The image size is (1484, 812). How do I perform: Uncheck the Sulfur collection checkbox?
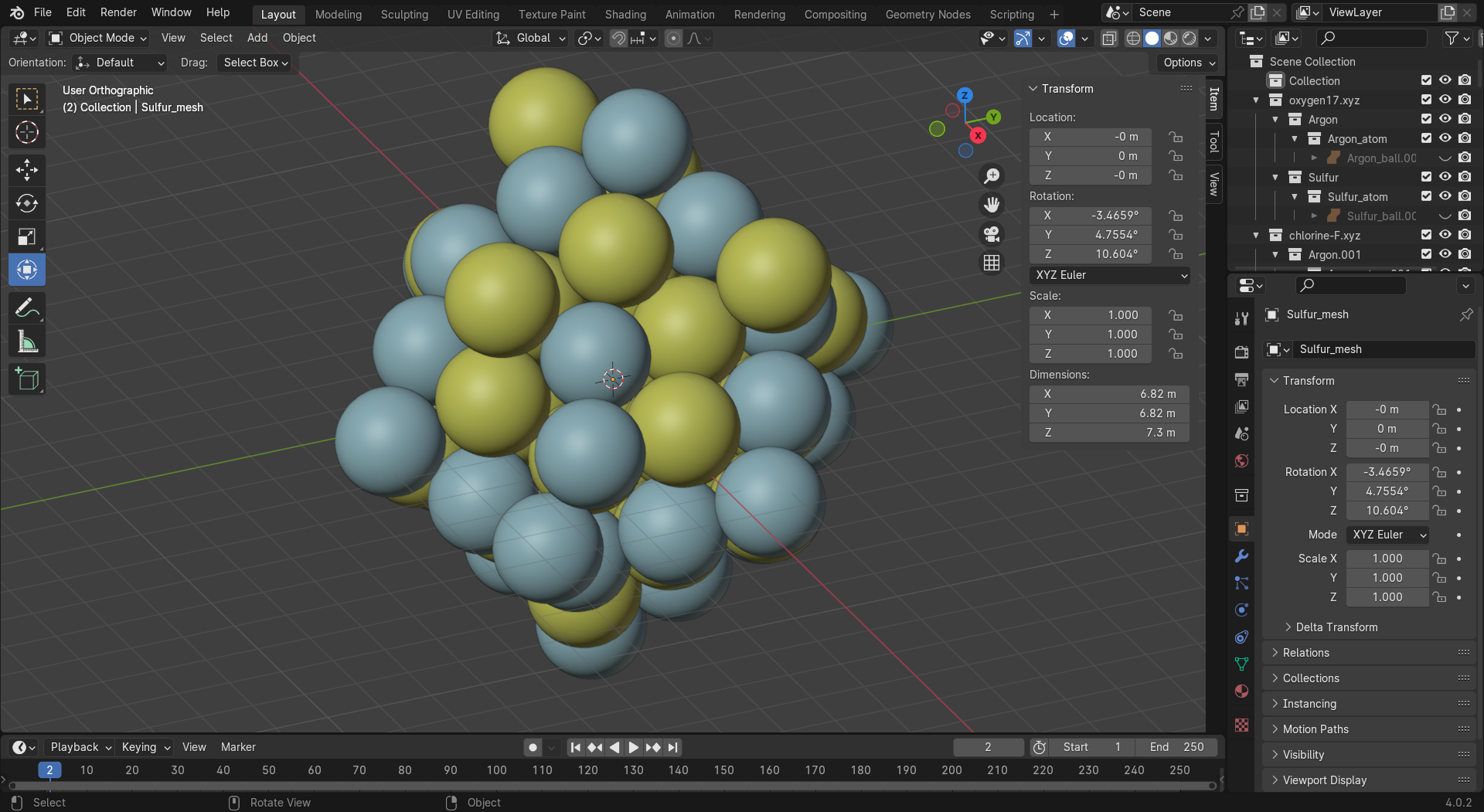[1426, 177]
